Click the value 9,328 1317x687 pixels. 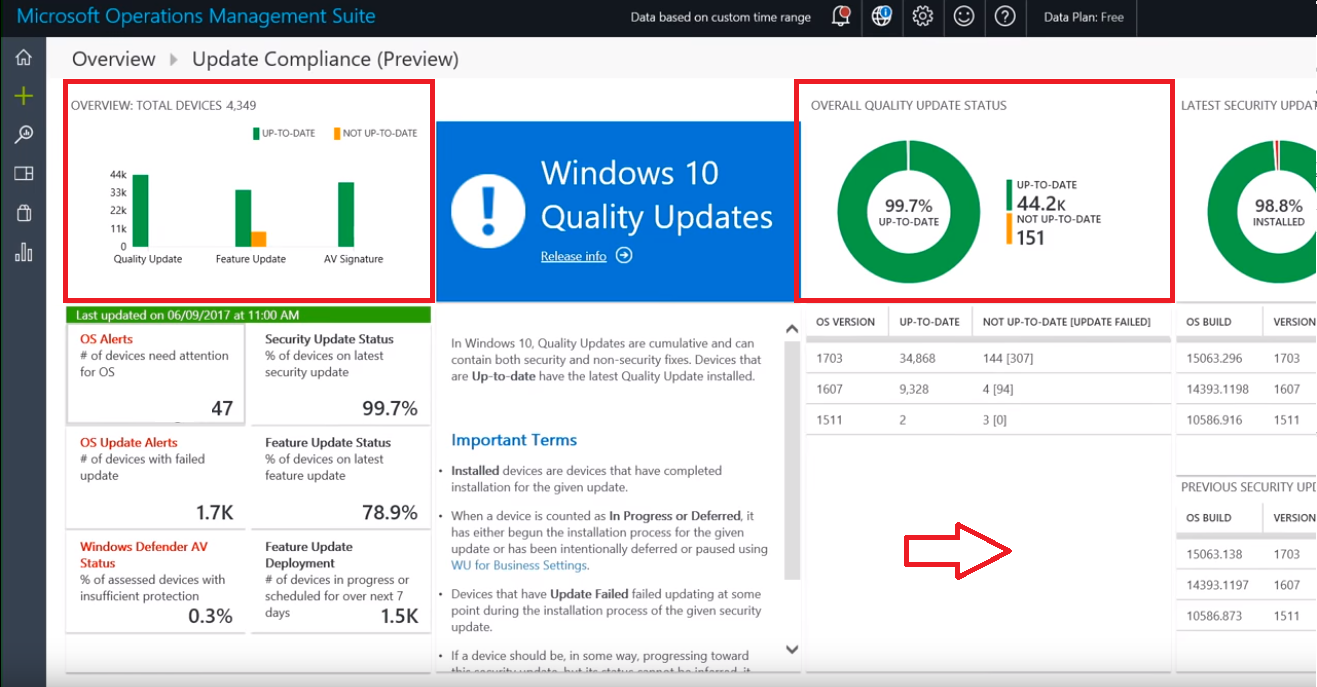pyautogui.click(x=914, y=389)
